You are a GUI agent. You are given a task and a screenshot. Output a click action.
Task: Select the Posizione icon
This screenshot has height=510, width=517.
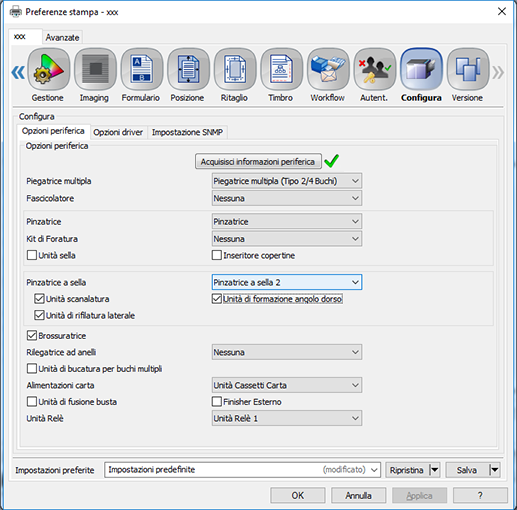tap(188, 69)
